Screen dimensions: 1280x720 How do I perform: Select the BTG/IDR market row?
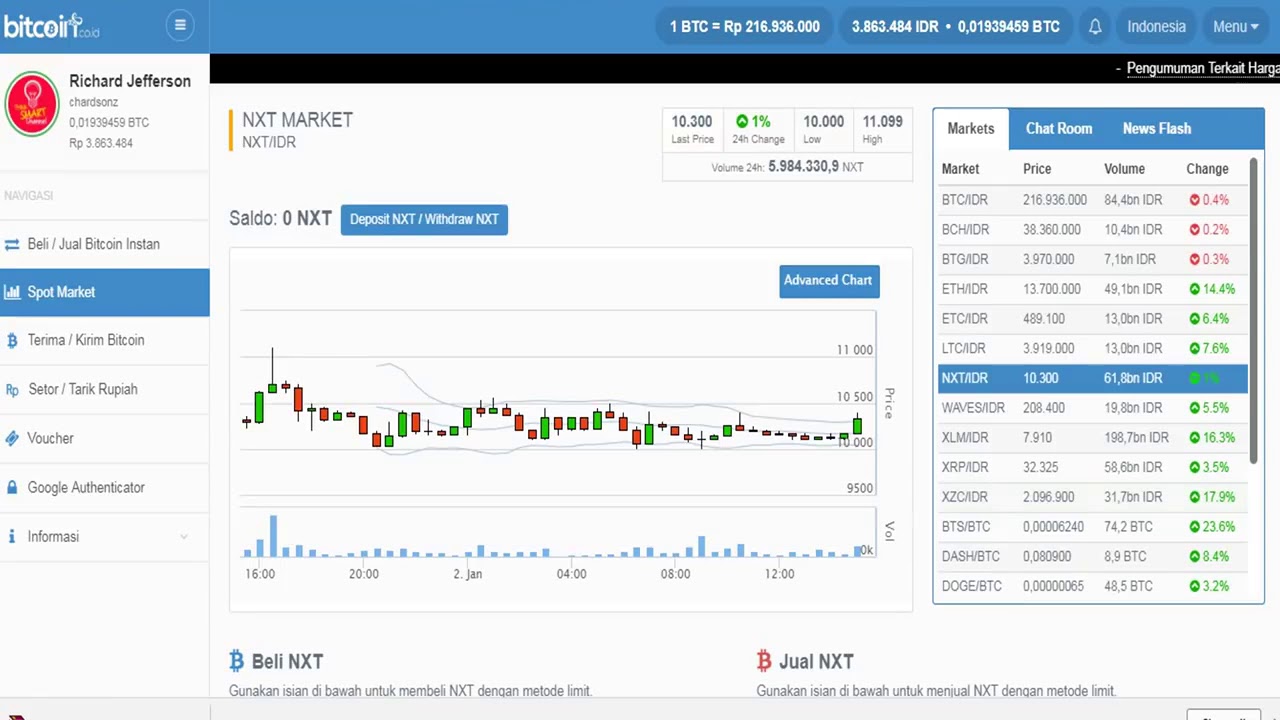point(1093,259)
